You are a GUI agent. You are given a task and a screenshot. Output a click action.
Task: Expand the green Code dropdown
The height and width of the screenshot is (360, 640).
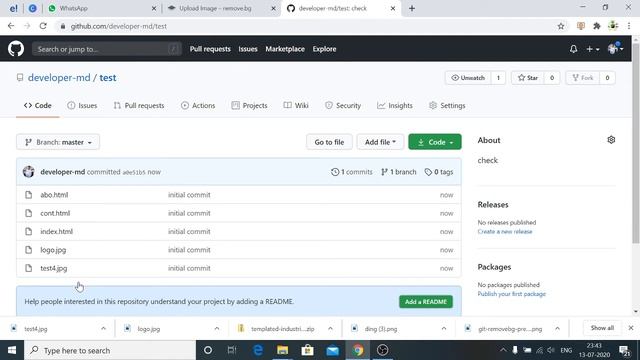[x=435, y=142]
